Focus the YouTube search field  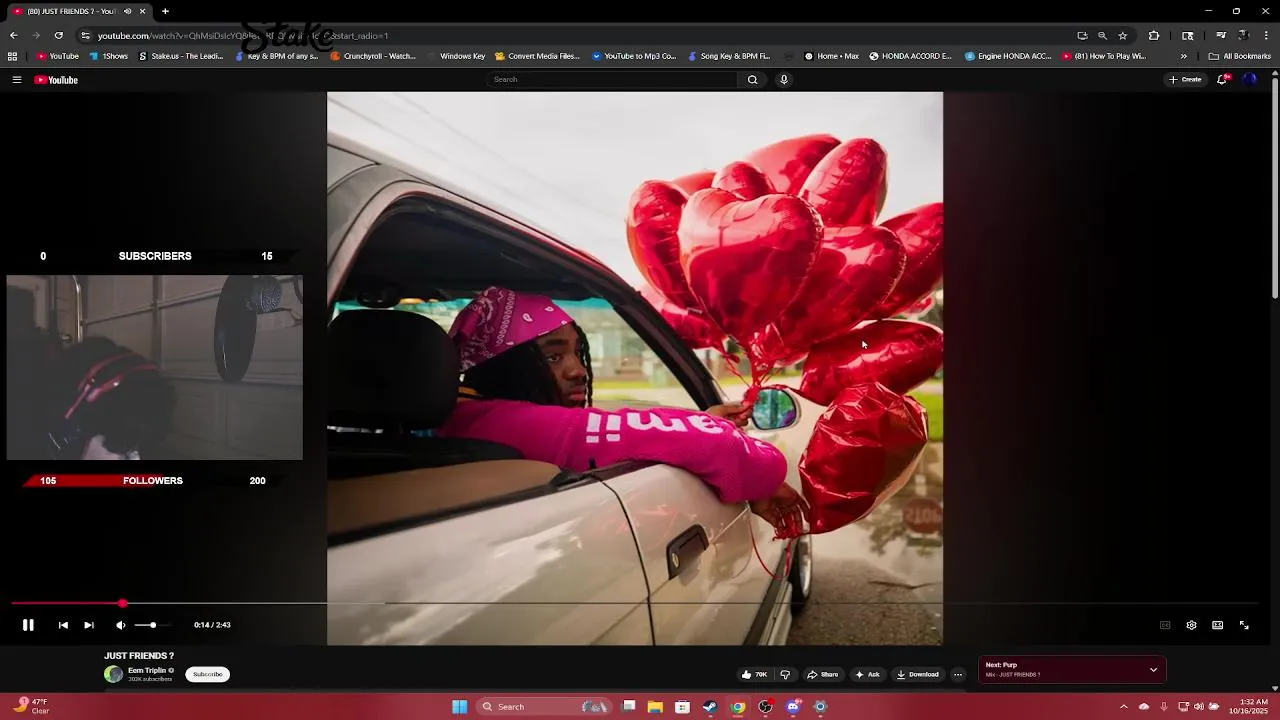(612, 80)
